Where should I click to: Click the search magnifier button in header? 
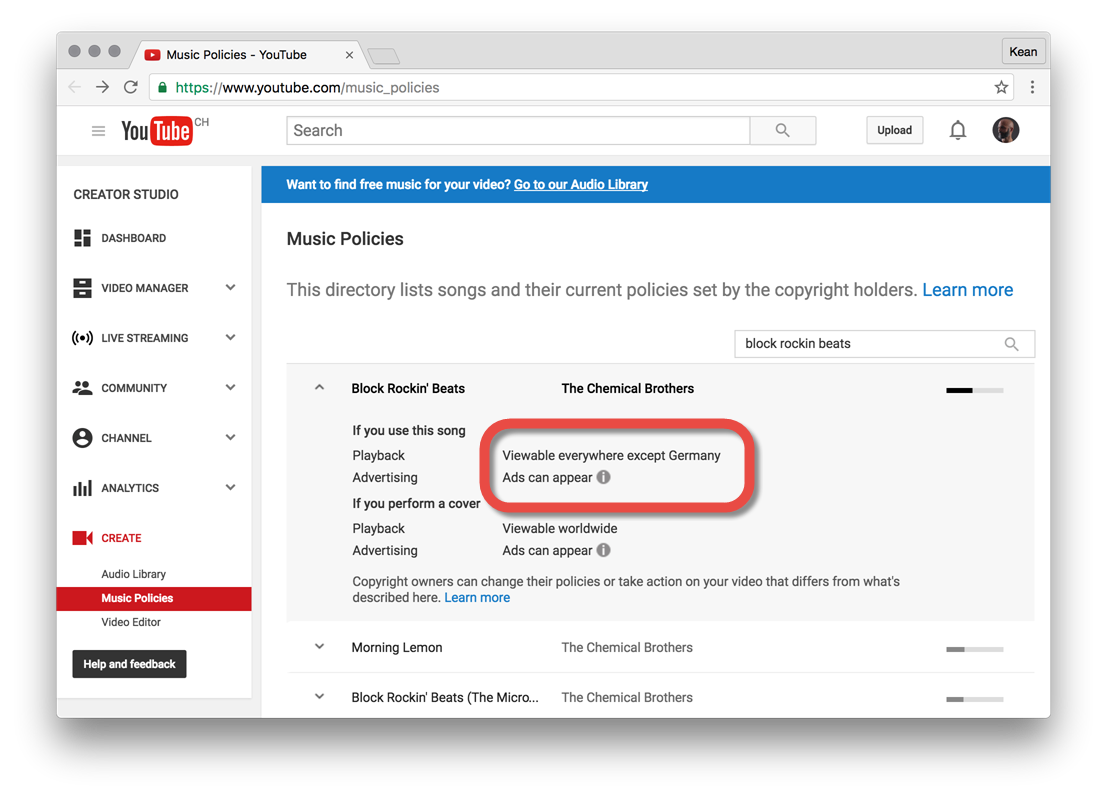pyautogui.click(x=782, y=131)
